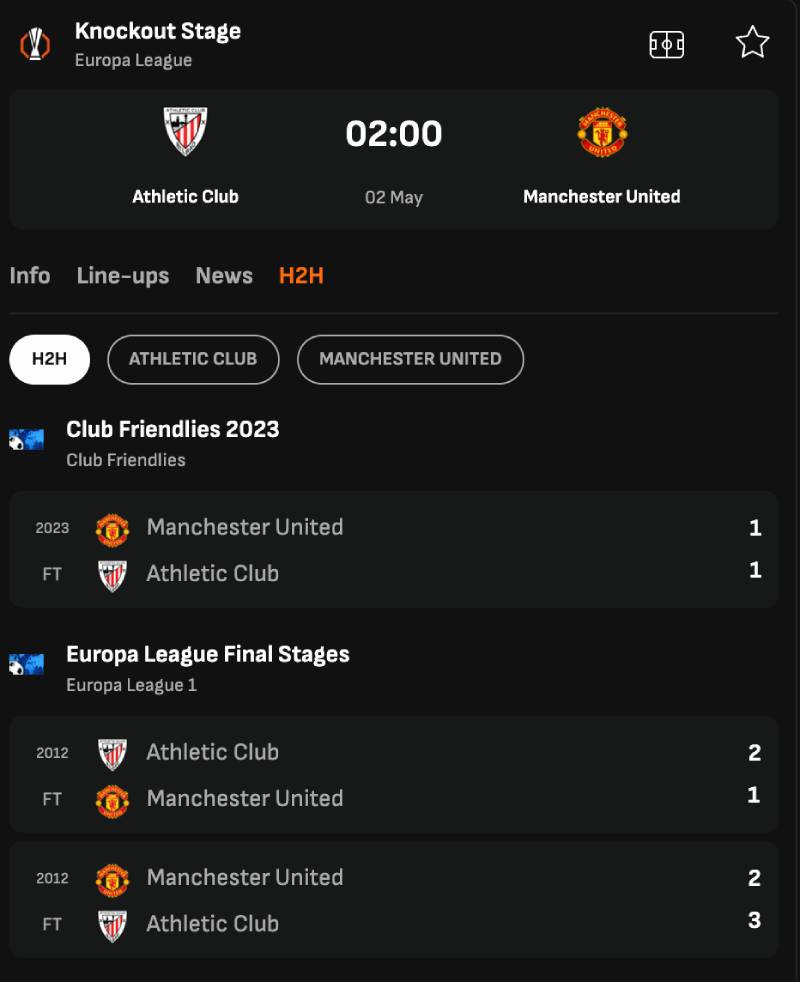800x982 pixels.
Task: Click the Club Friendlies 2023 globe icon
Action: click(x=26, y=440)
